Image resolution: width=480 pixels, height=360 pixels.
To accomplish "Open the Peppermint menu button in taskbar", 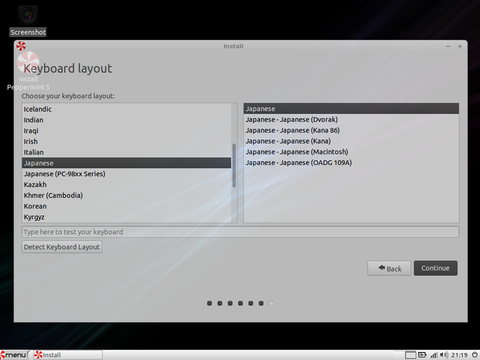I will pyautogui.click(x=13, y=355).
